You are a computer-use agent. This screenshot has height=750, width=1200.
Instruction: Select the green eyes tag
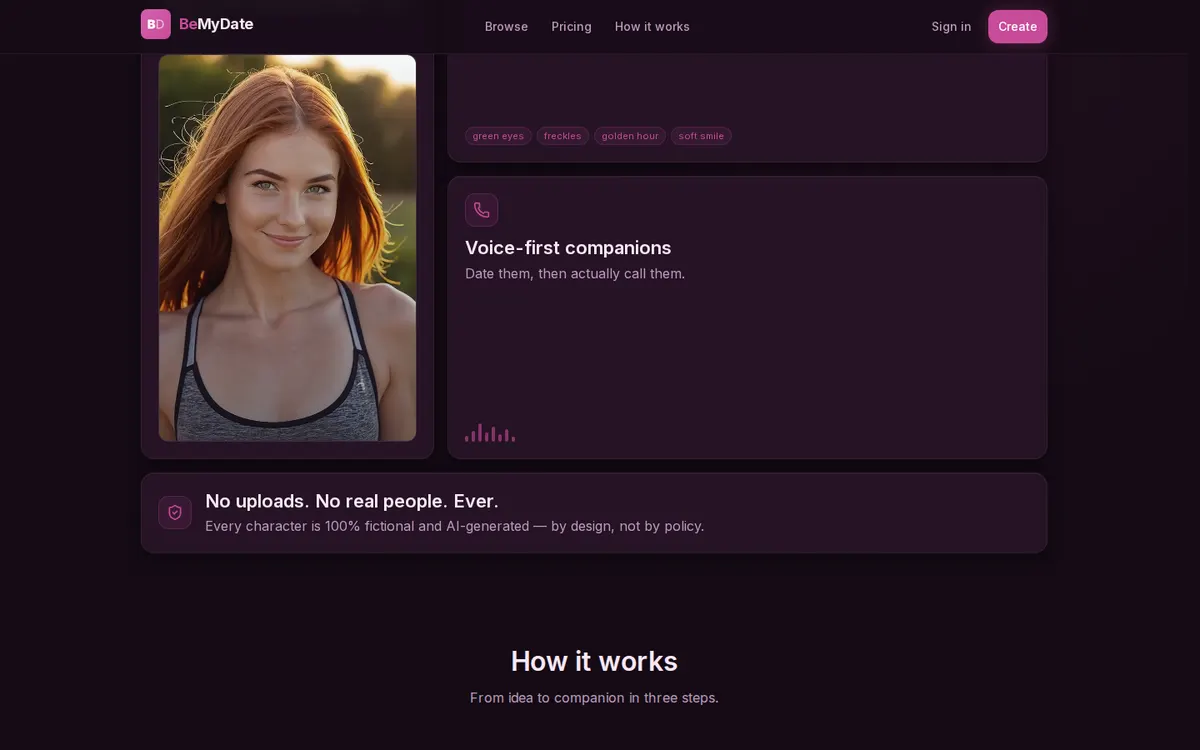[498, 136]
